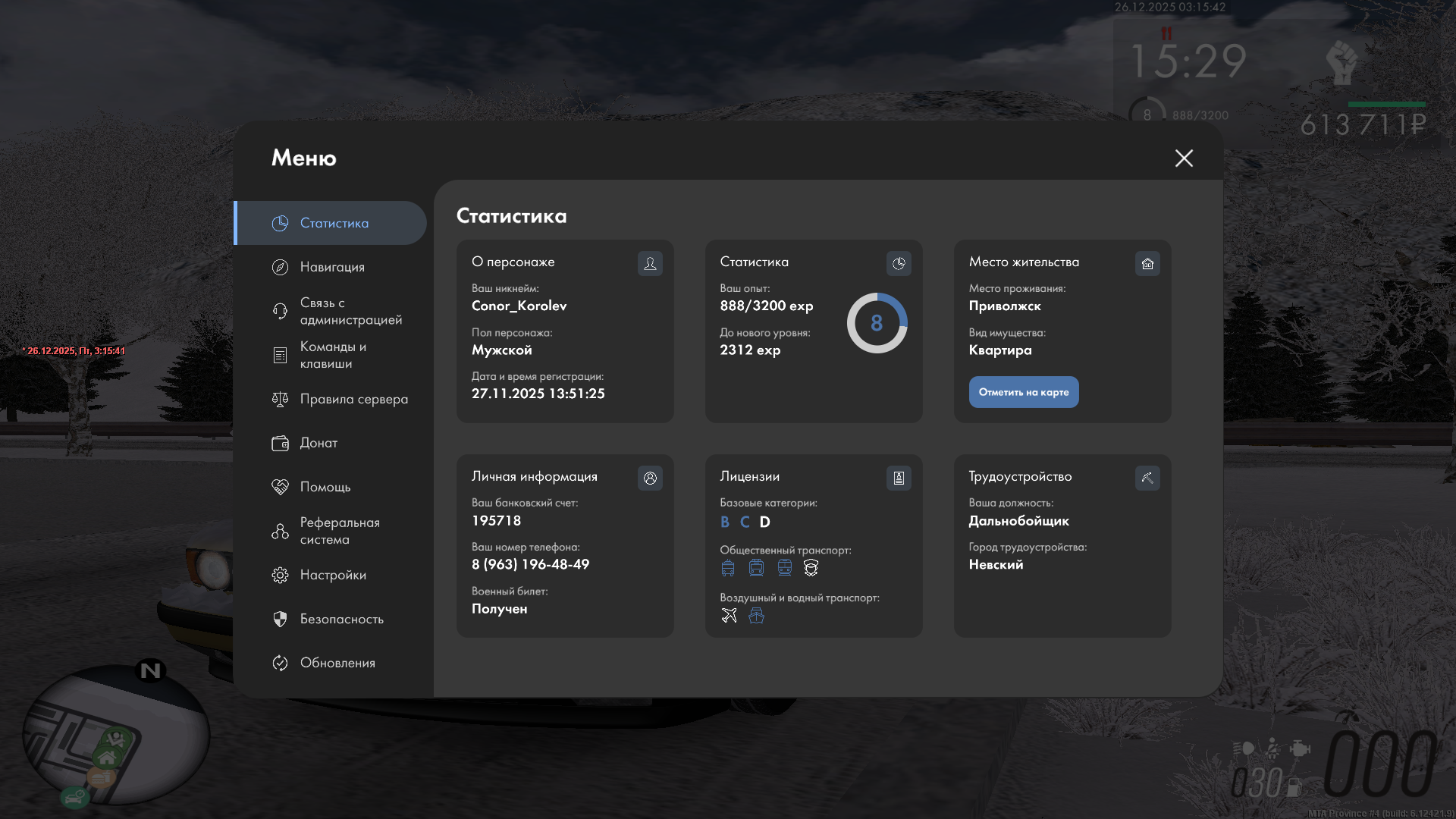Click the account icon in Личная информация card
1456x819 pixels.
tap(650, 478)
